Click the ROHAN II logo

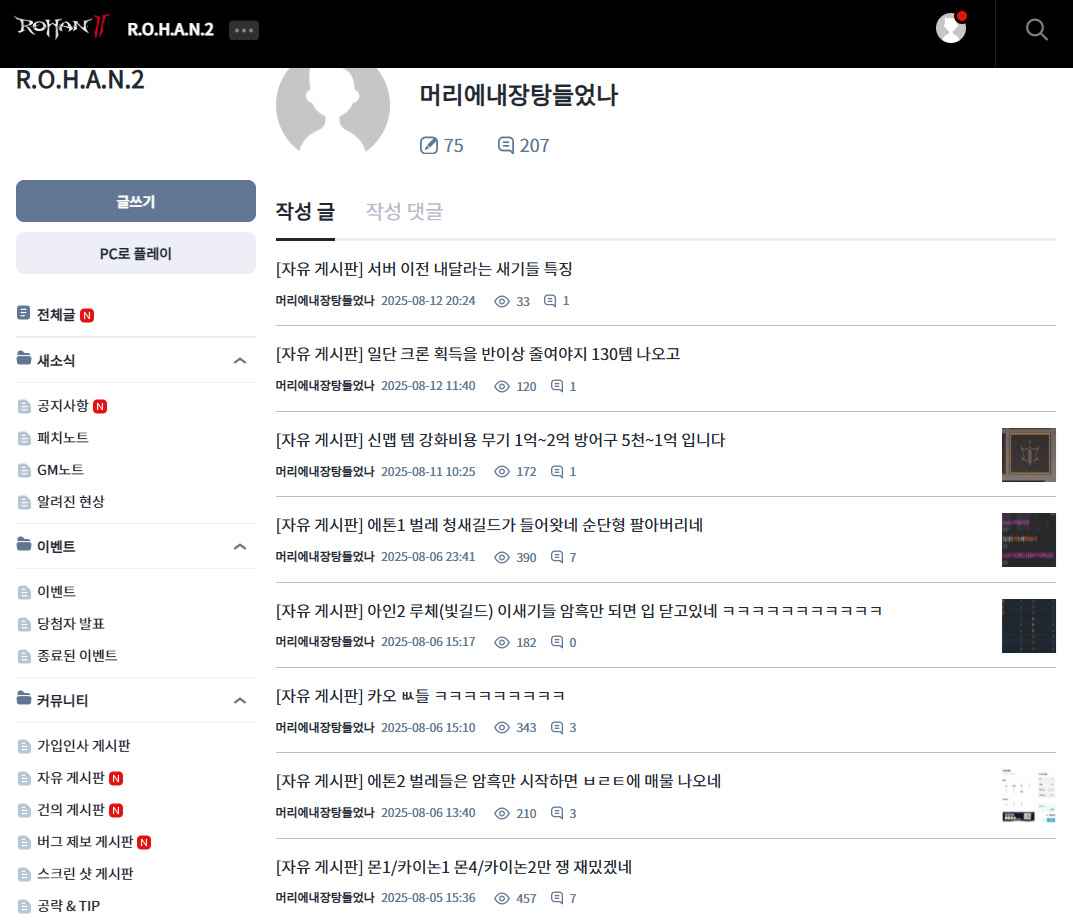coord(62,28)
